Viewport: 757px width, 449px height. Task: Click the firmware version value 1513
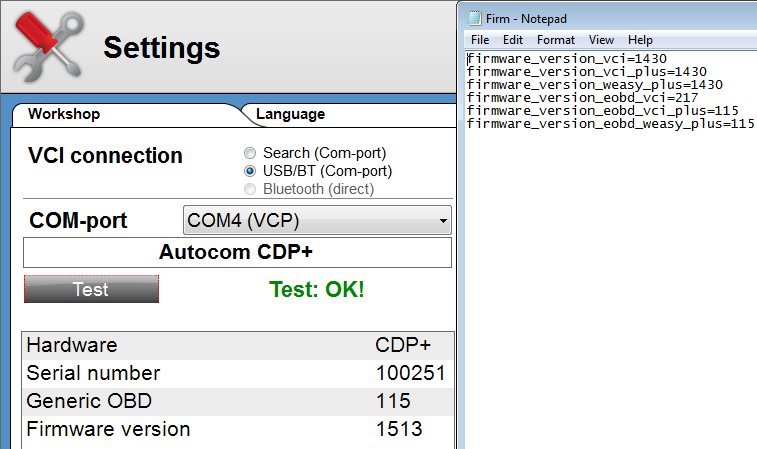point(399,429)
